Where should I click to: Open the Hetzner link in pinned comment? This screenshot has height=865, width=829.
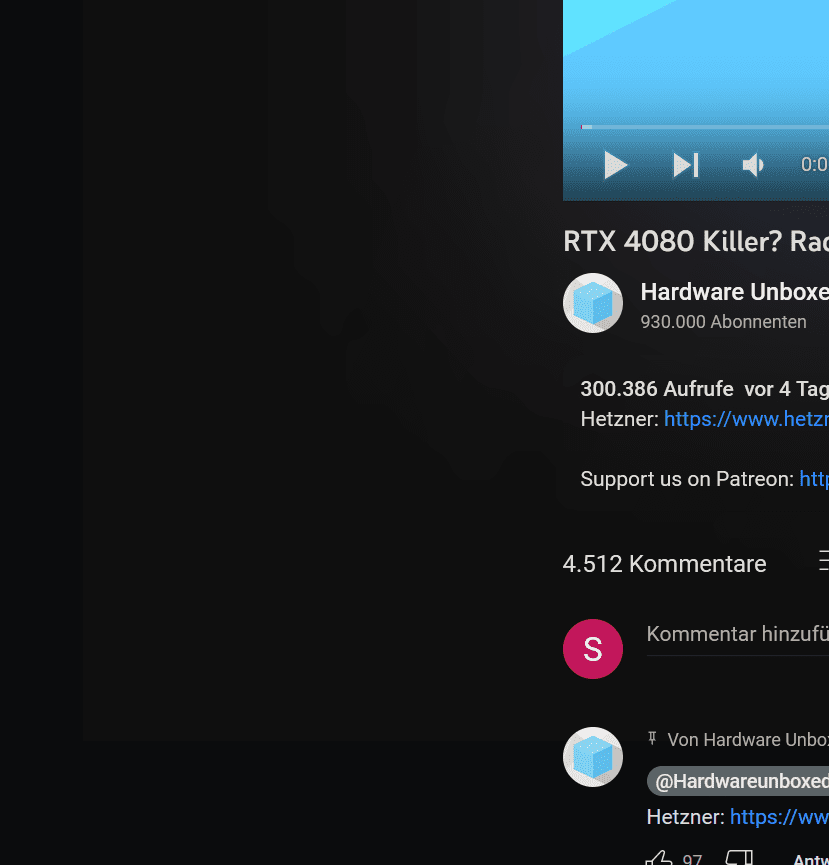(x=779, y=817)
